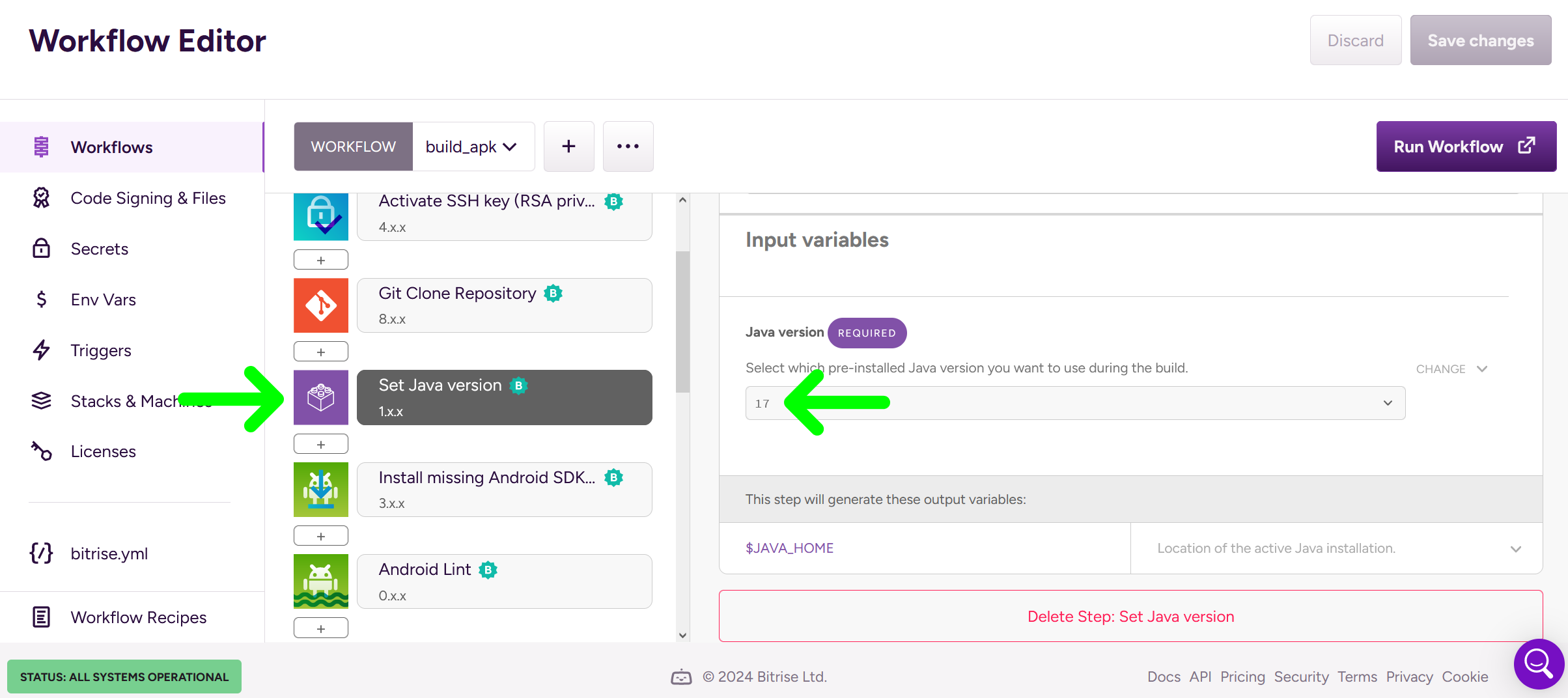The image size is (1568, 698).
Task: Click verified badge on Git Clone Repository
Action: [x=553, y=293]
